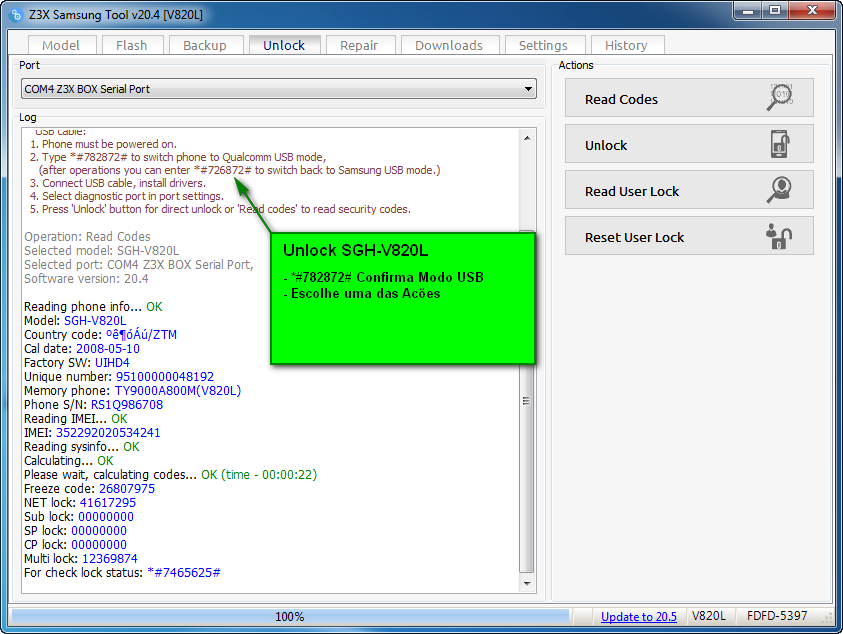The height and width of the screenshot is (634, 843).
Task: Click the Unlock phone padlock icon
Action: (x=780, y=144)
